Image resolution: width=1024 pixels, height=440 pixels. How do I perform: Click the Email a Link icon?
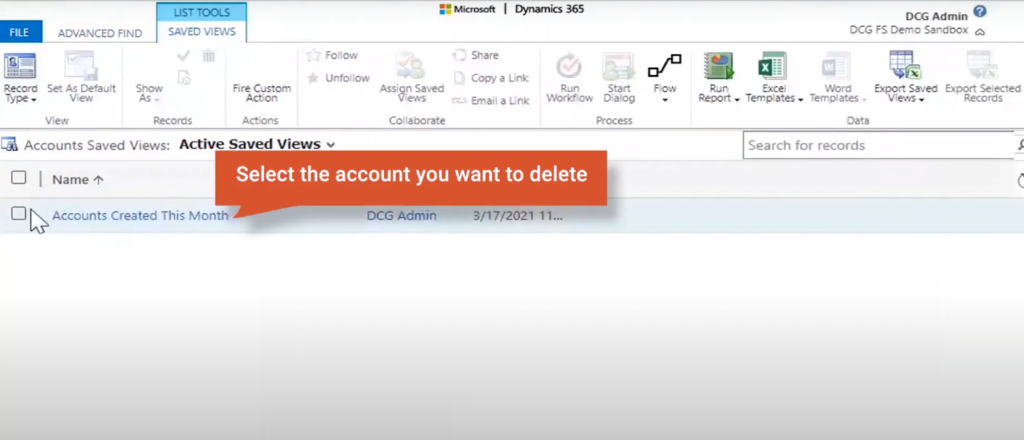coord(460,101)
